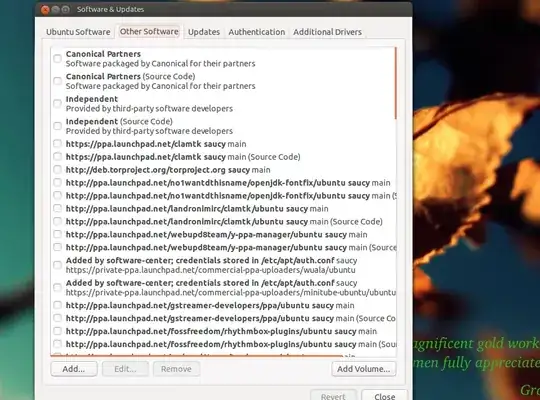Enable gstreamer-developers saucy main checkbox
This screenshot has height=400, width=540.
(x=58, y=305)
